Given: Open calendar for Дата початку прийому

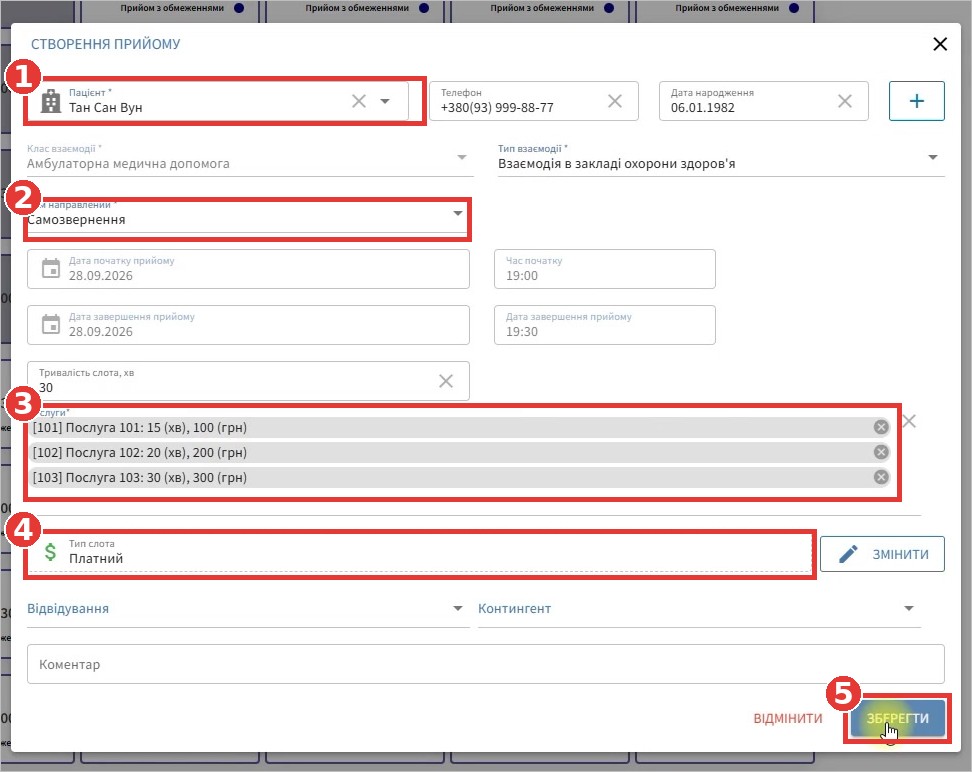Looking at the screenshot, I should [x=51, y=269].
